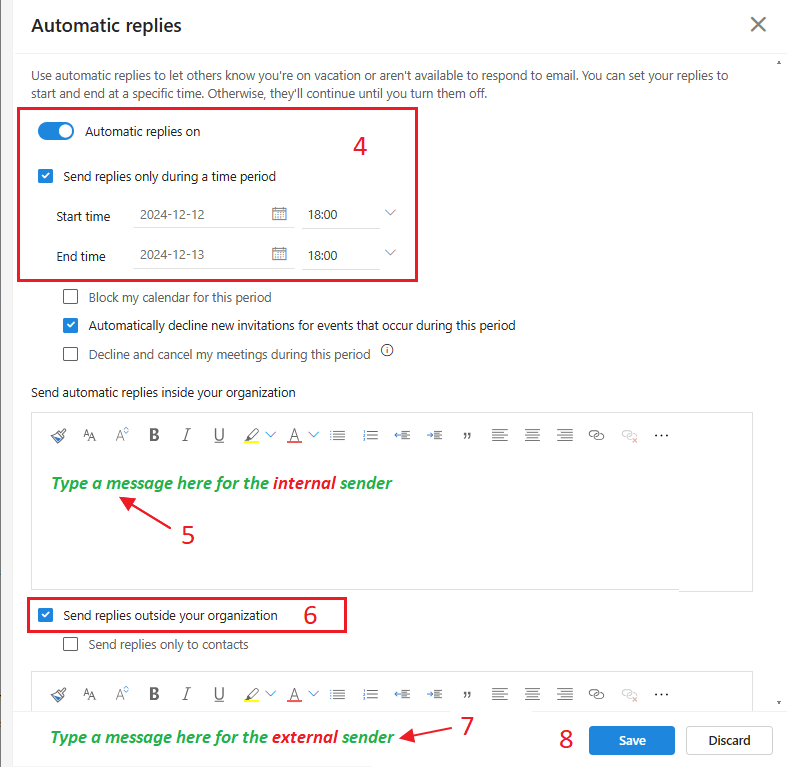Save the automatic reply settings
The height and width of the screenshot is (767, 787).
[632, 741]
